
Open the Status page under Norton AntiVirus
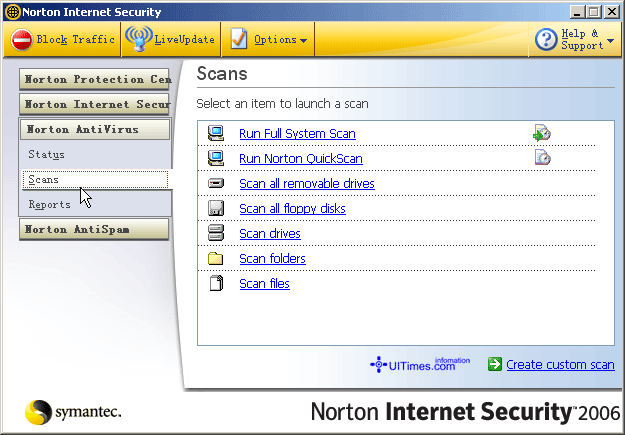46,155
